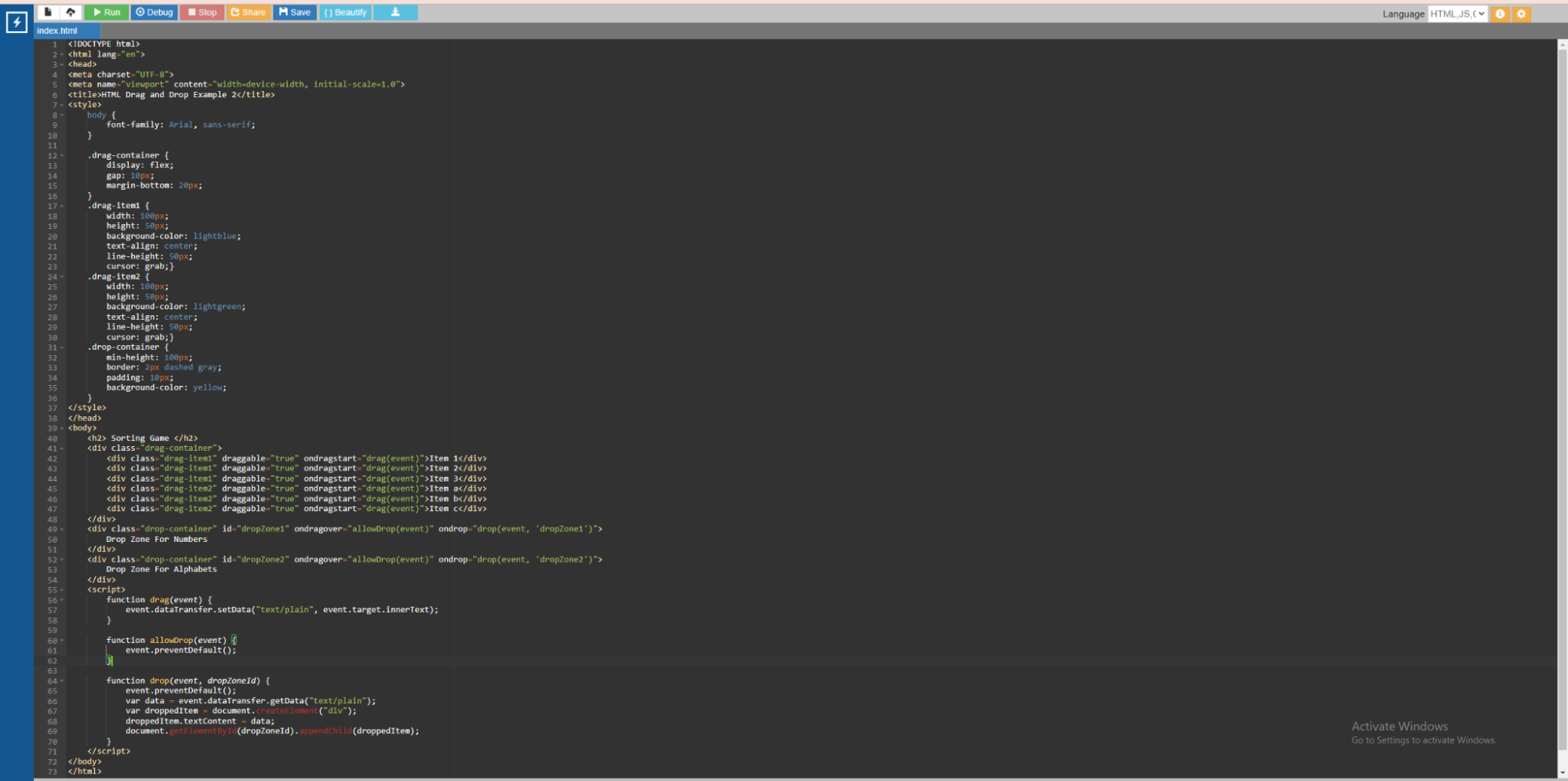Stop execution with the red Stop button
This screenshot has width=1568, height=781.
point(202,12)
